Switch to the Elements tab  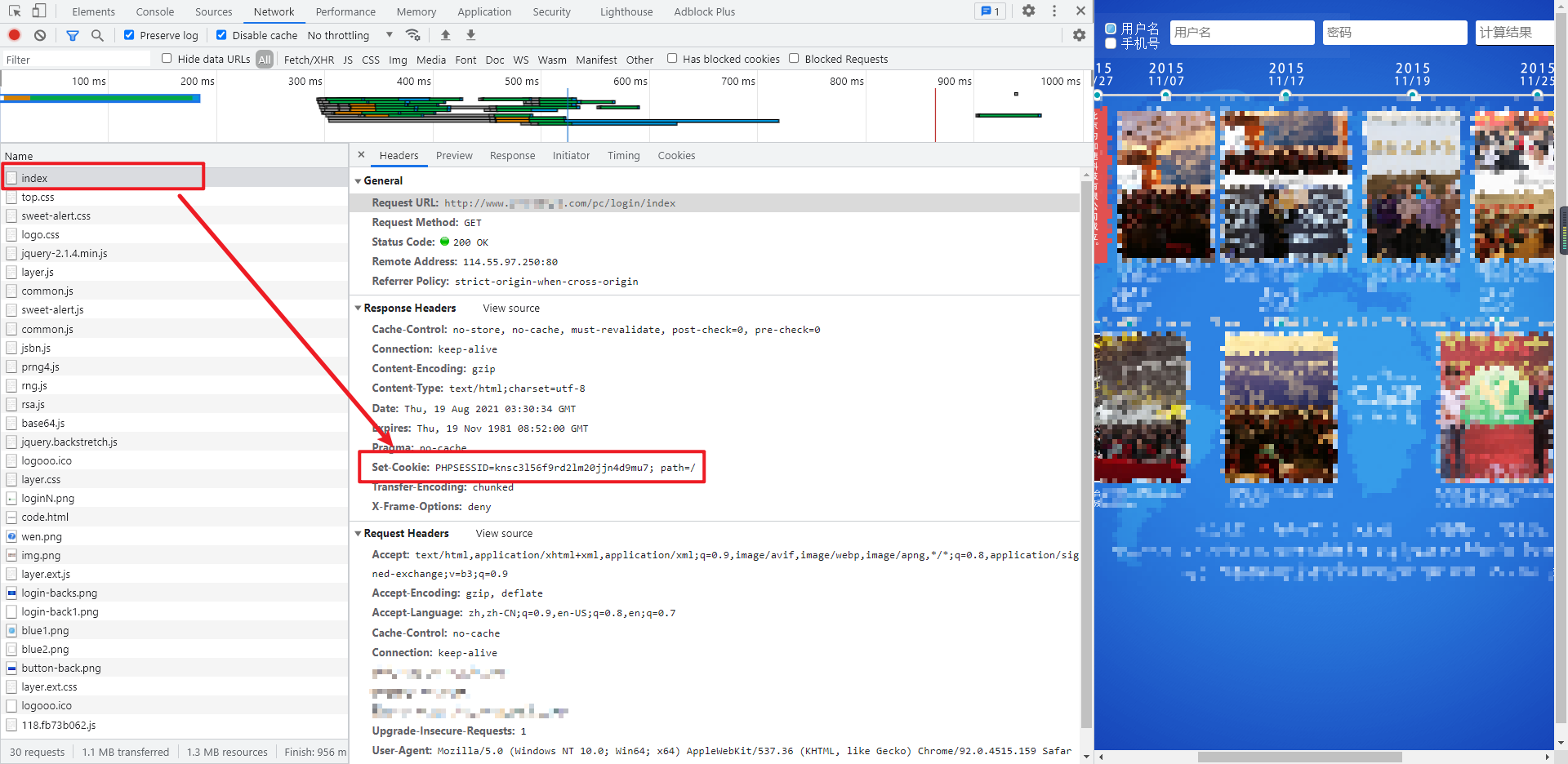[93, 11]
